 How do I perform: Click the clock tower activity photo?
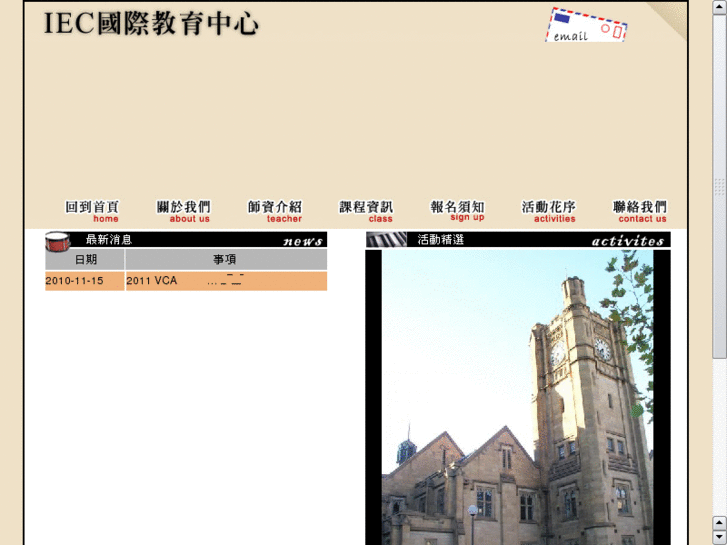tap(517, 398)
